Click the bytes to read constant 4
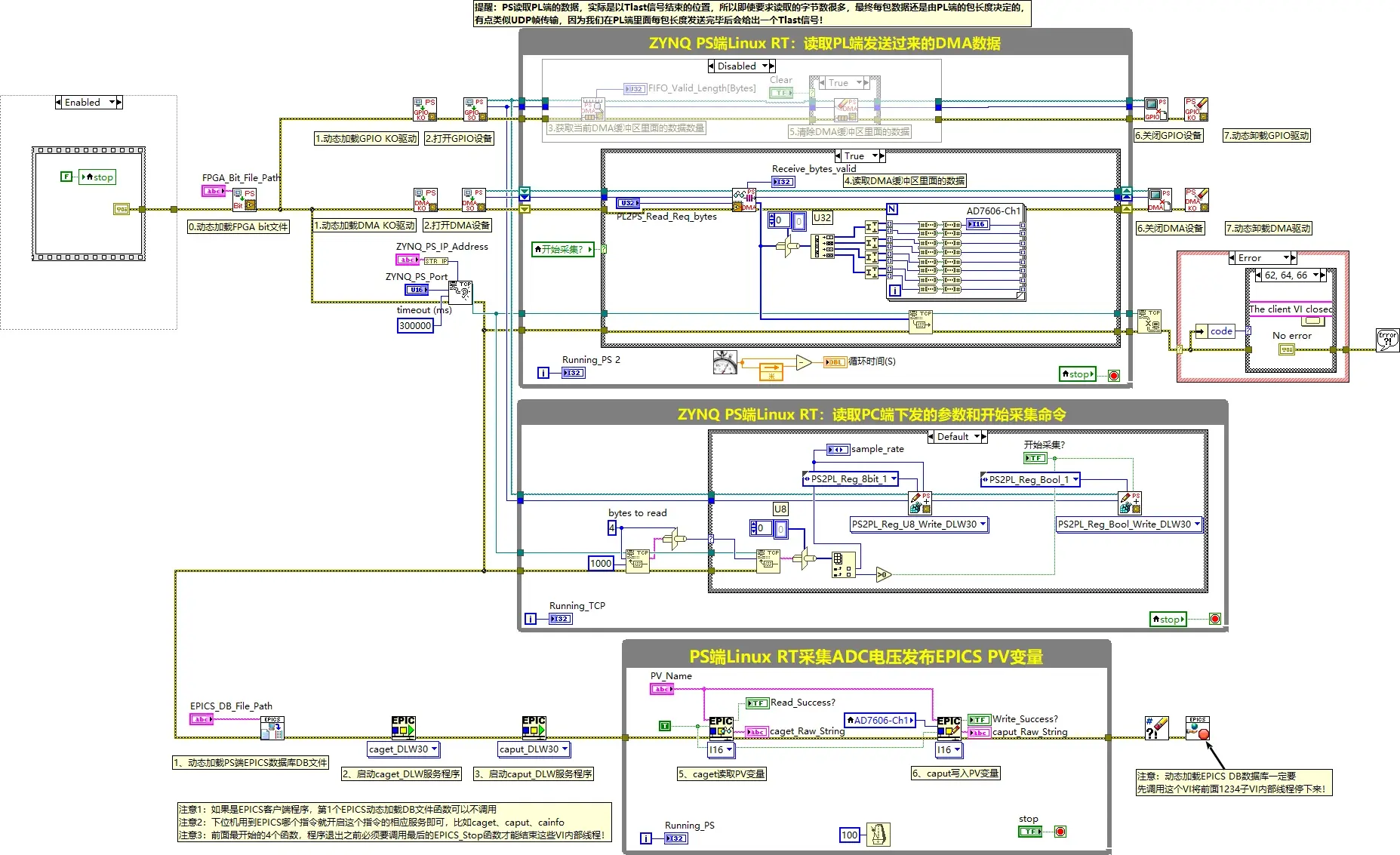 pyautogui.click(x=612, y=528)
